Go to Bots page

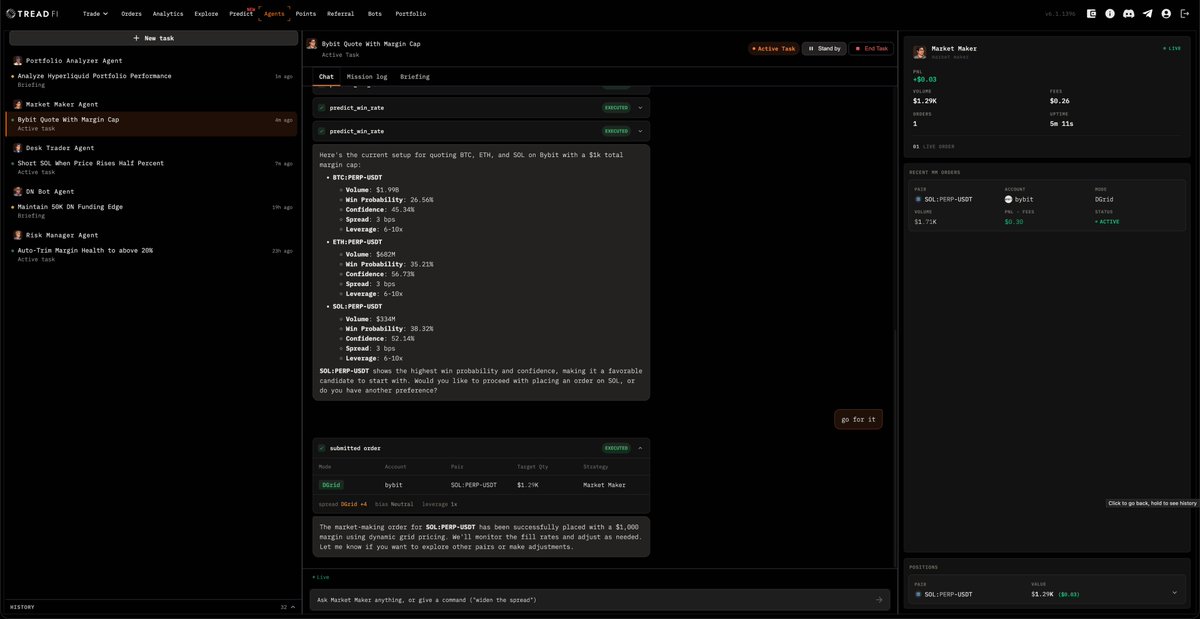coord(375,14)
